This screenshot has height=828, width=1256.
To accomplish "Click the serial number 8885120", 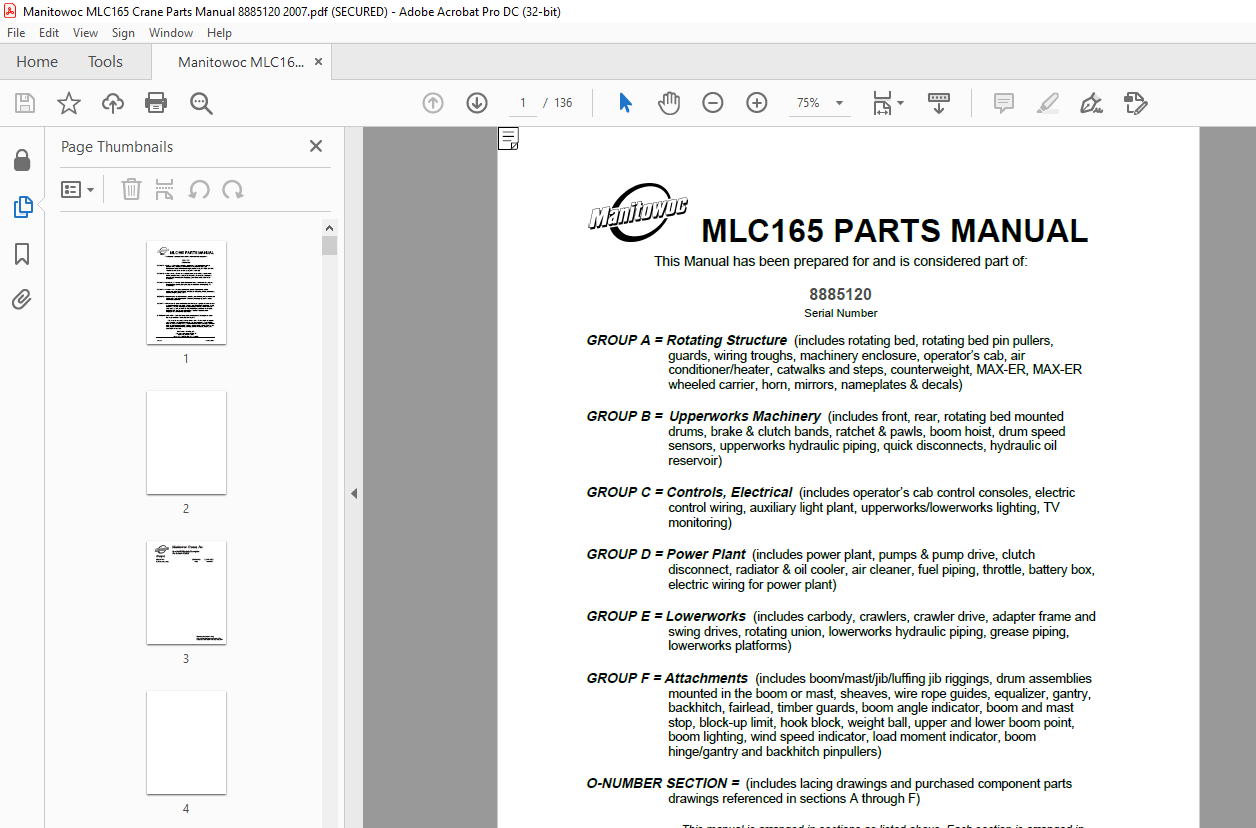I will 840,294.
